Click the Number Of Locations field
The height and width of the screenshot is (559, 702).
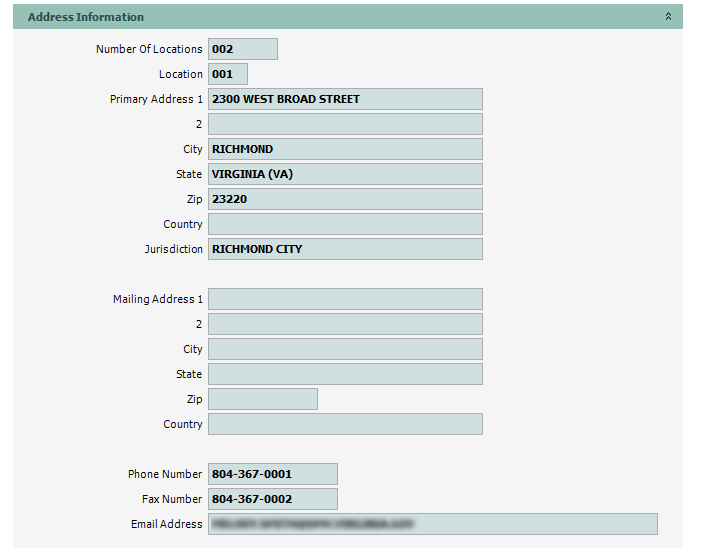click(242, 49)
